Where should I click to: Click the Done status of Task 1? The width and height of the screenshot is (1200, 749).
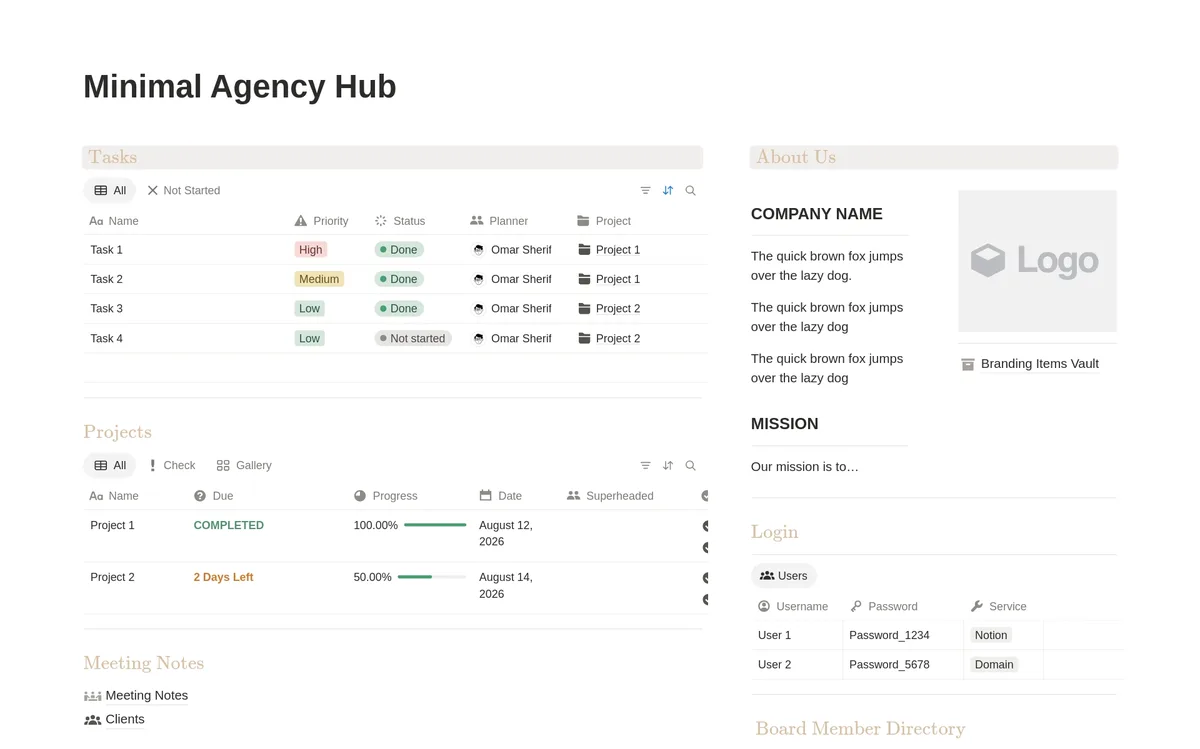click(399, 250)
